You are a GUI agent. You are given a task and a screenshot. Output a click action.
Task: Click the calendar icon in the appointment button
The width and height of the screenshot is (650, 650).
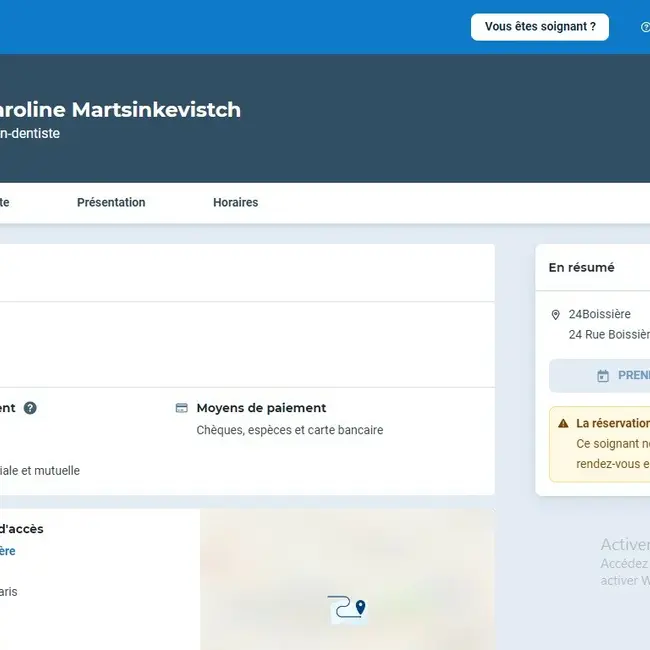pyautogui.click(x=603, y=376)
